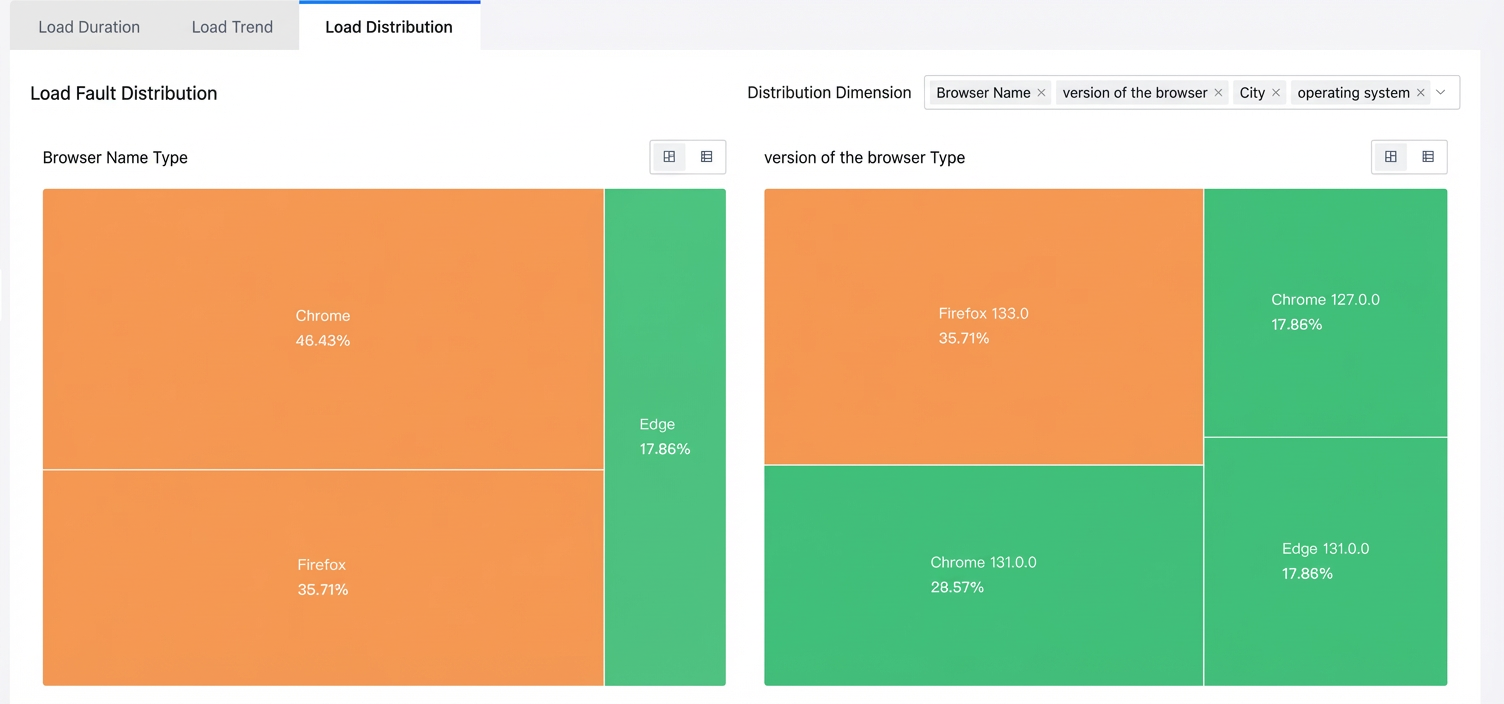The image size is (1504, 704).
Task: Click the Load Fault Distribution heading
Action: coord(124,93)
